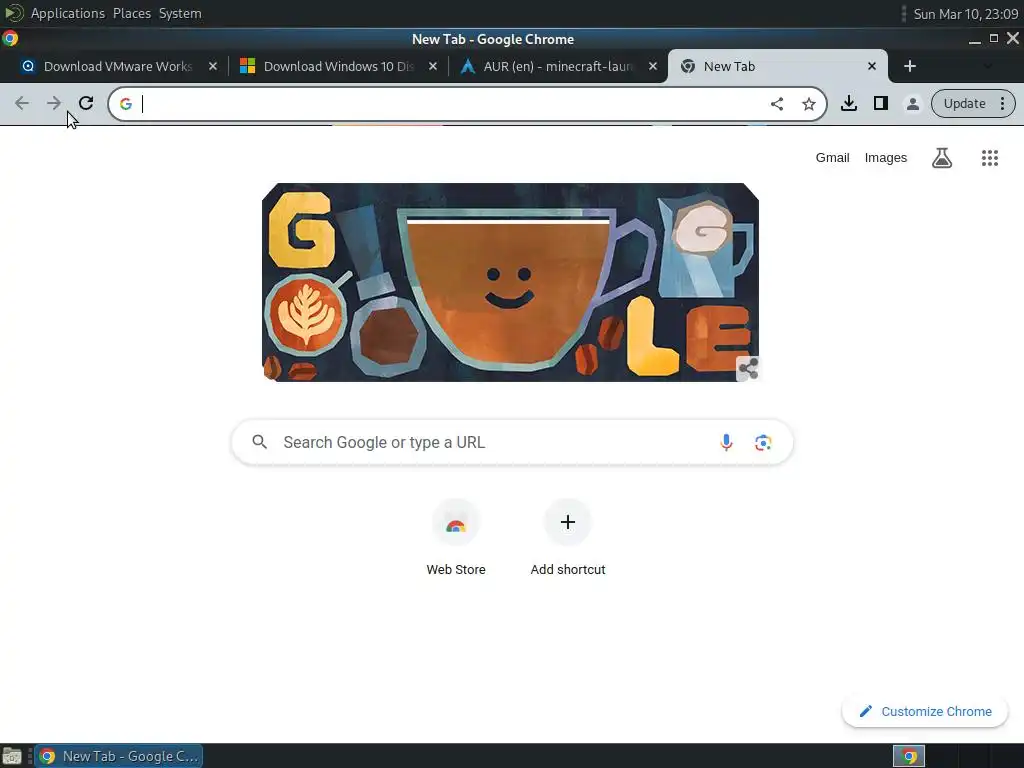The width and height of the screenshot is (1024, 768).
Task: Switch to the Download VMware Workstation tab
Action: (x=118, y=66)
